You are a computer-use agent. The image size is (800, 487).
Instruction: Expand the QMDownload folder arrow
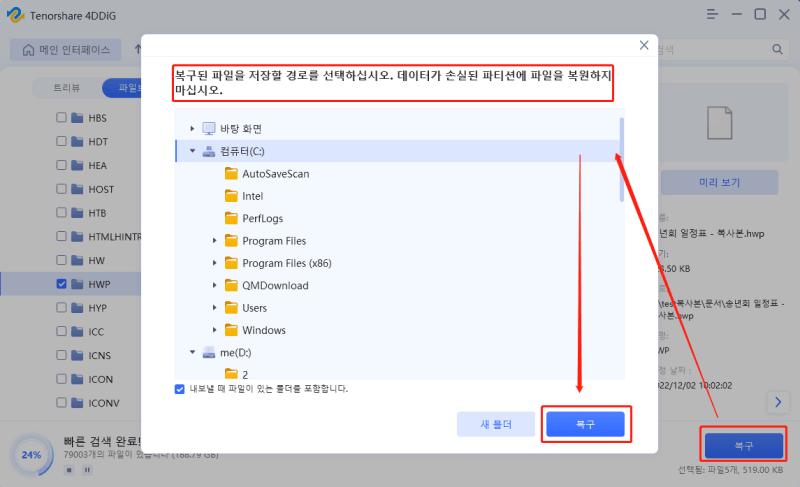tap(214, 286)
